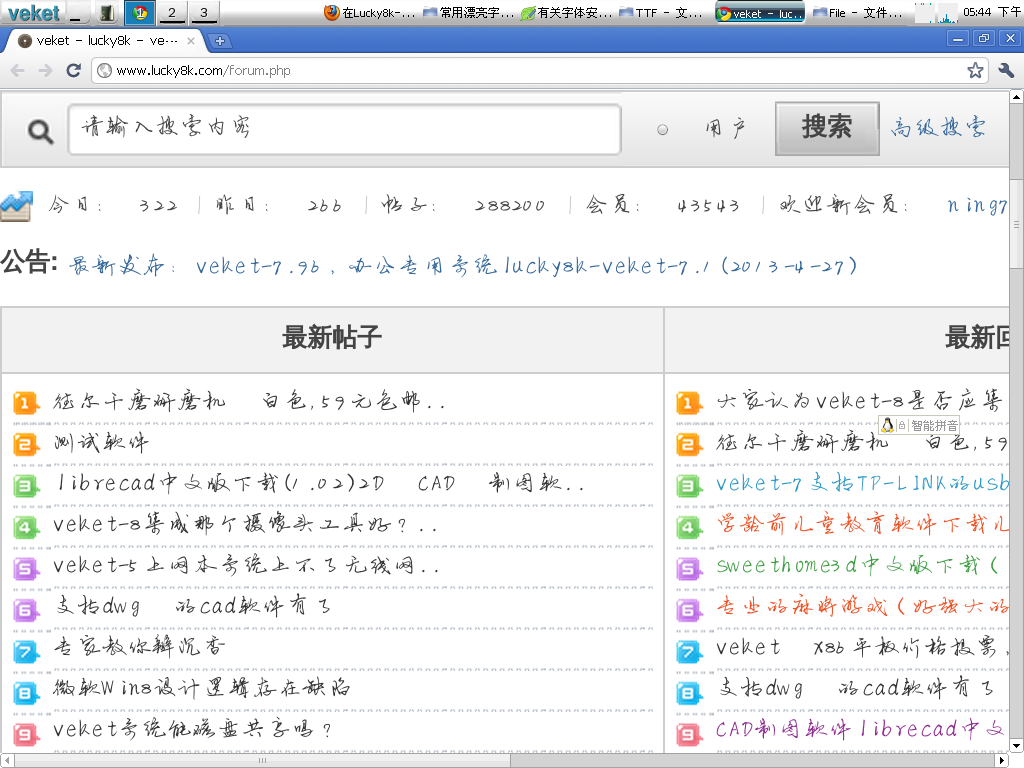Open the veket X86平板价格 reply thread

(862, 647)
